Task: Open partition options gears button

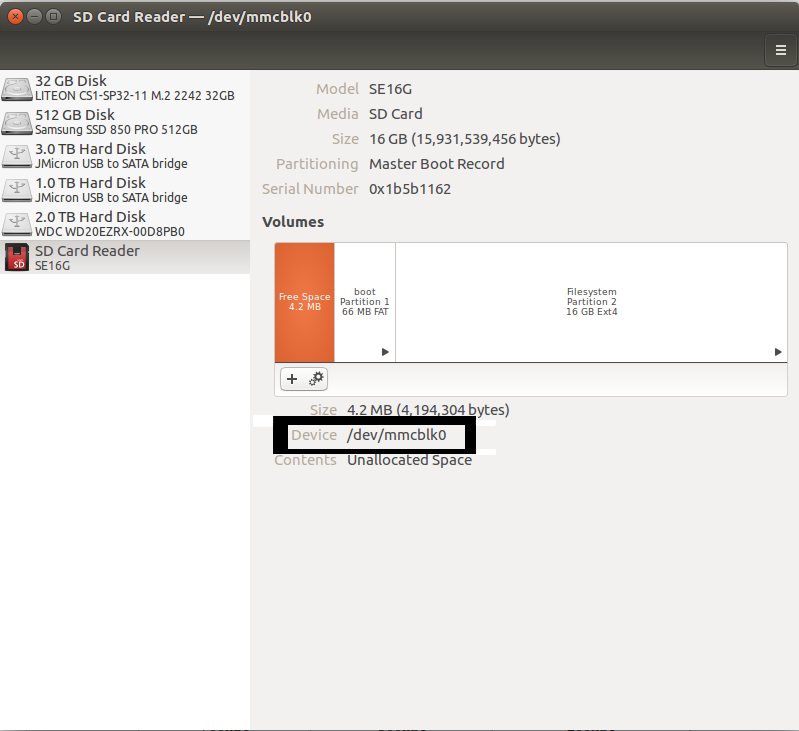Action: 316,379
